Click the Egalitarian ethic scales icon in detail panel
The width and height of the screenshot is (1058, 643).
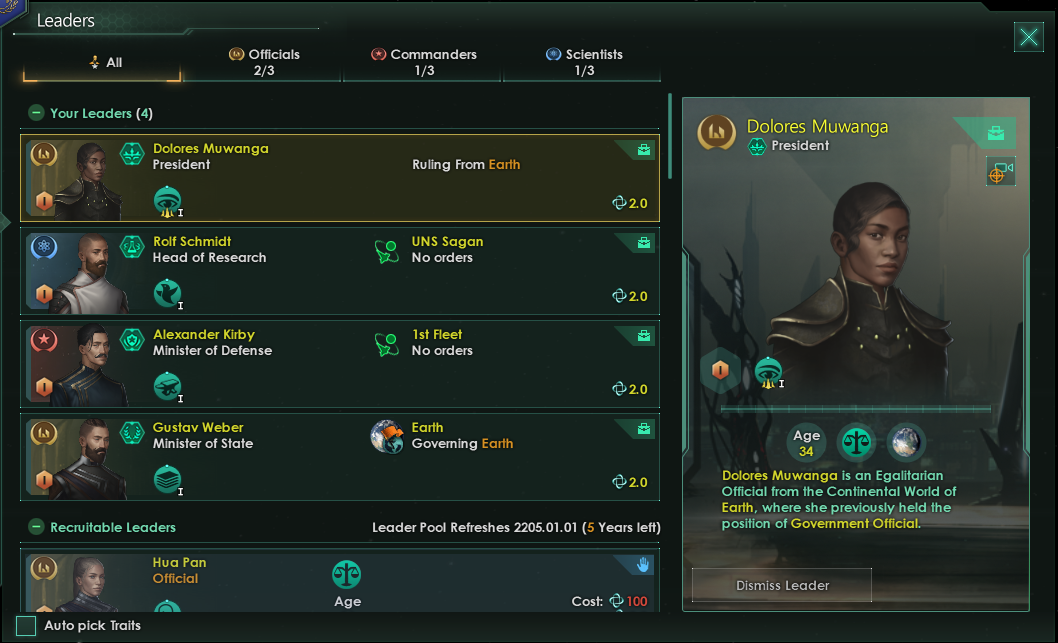pyautogui.click(x=856, y=441)
